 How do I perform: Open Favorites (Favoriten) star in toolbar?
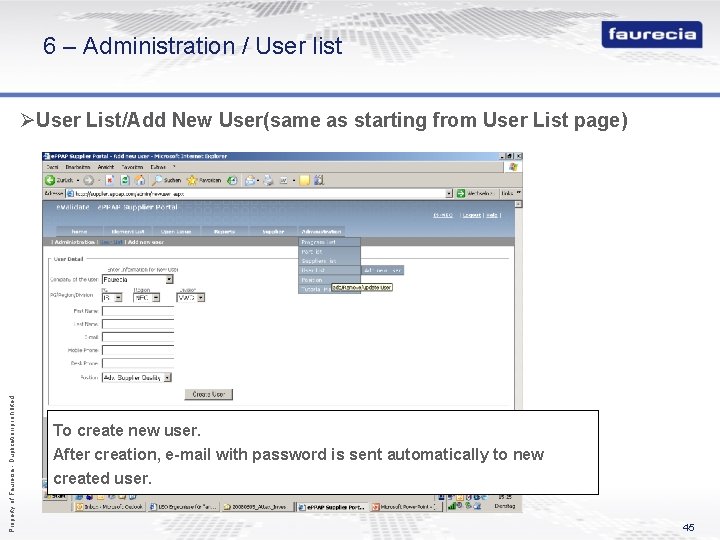click(x=192, y=180)
